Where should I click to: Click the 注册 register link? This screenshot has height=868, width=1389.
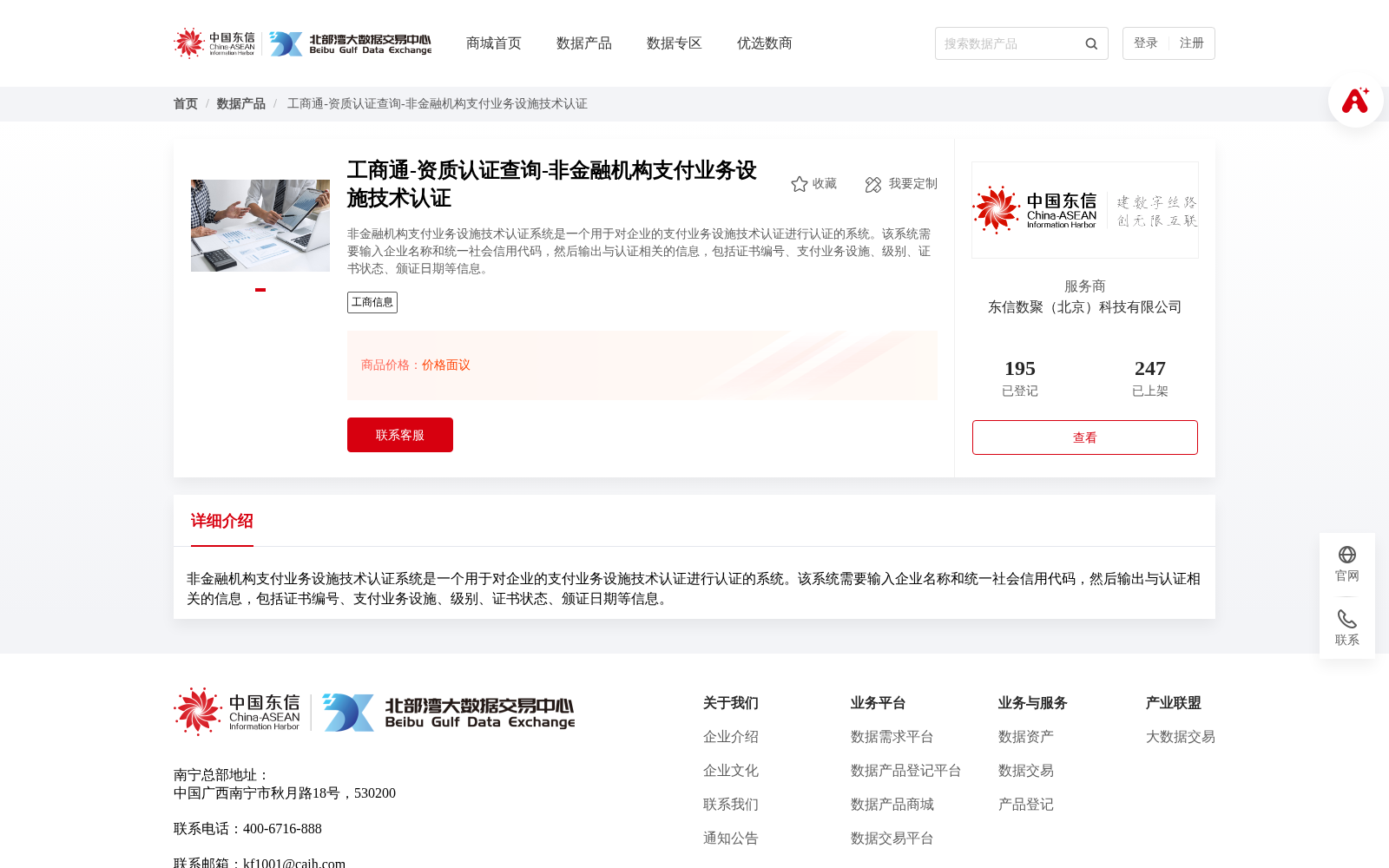(x=1192, y=43)
